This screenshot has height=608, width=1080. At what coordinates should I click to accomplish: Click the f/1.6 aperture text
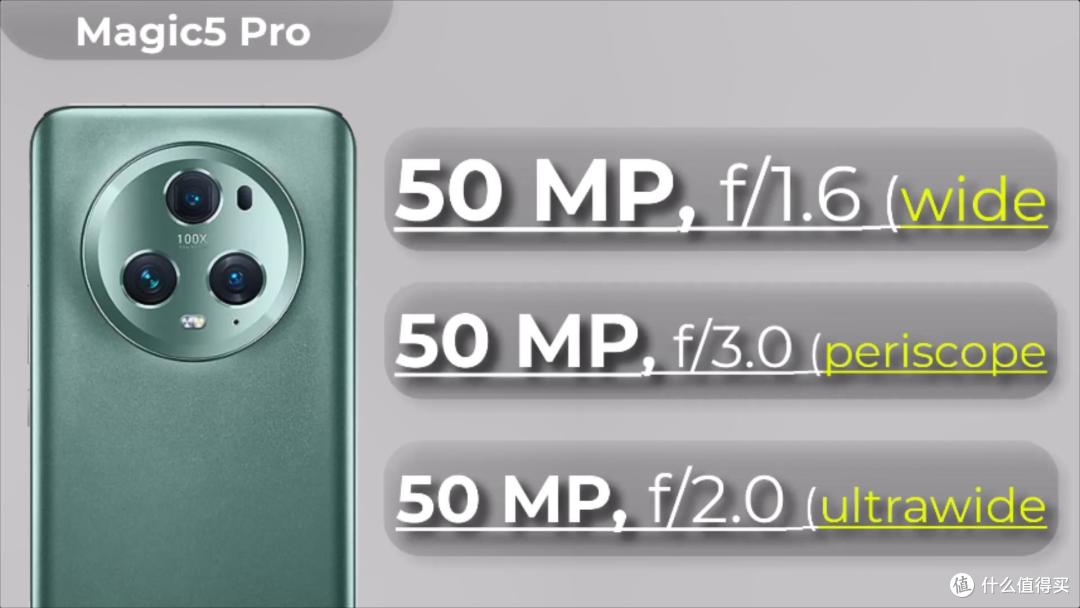791,193
